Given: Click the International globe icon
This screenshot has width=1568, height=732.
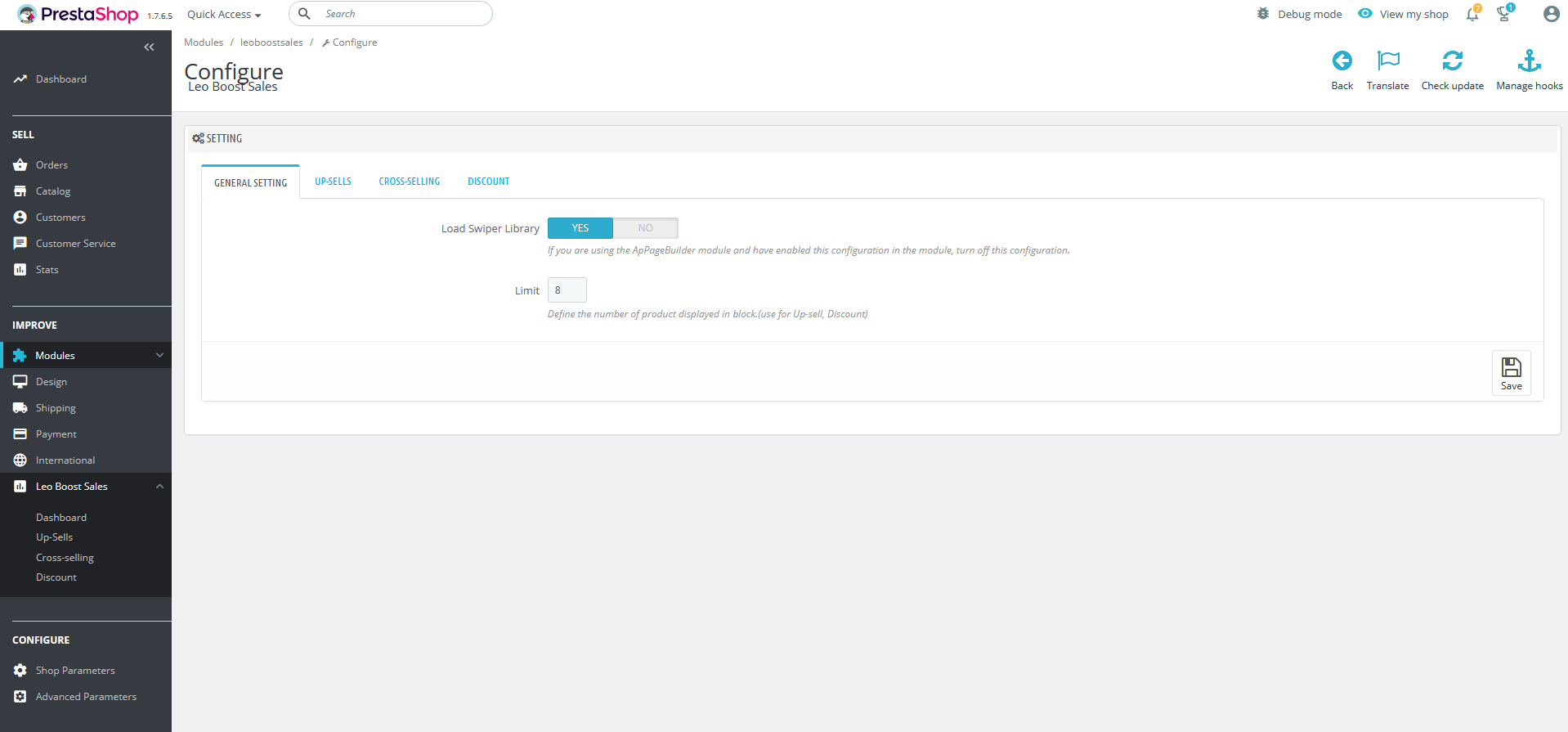Looking at the screenshot, I should (x=20, y=460).
